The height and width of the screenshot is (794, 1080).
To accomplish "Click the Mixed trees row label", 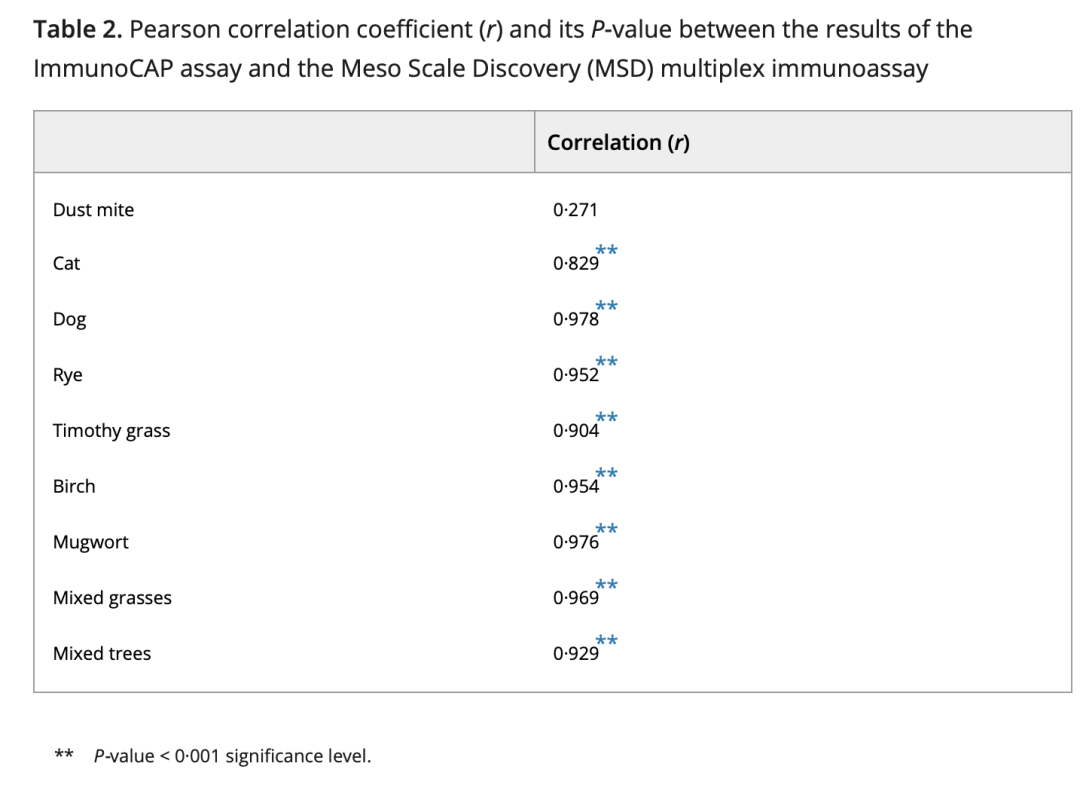I will pyautogui.click(x=102, y=654).
